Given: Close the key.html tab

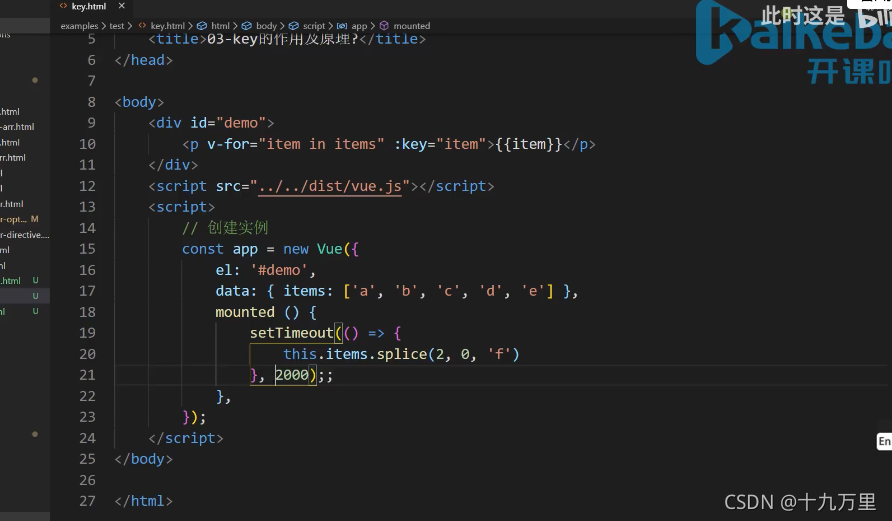Looking at the screenshot, I should [x=121, y=6].
